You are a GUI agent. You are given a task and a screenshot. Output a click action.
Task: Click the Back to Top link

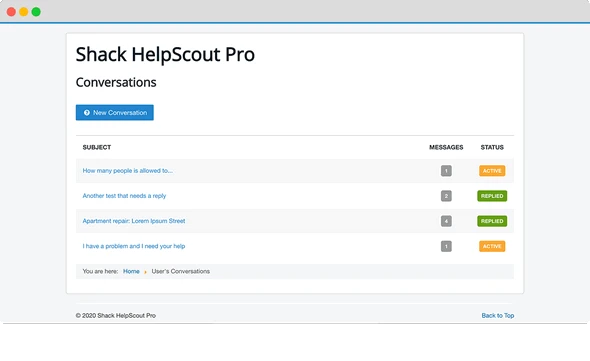[x=497, y=315]
